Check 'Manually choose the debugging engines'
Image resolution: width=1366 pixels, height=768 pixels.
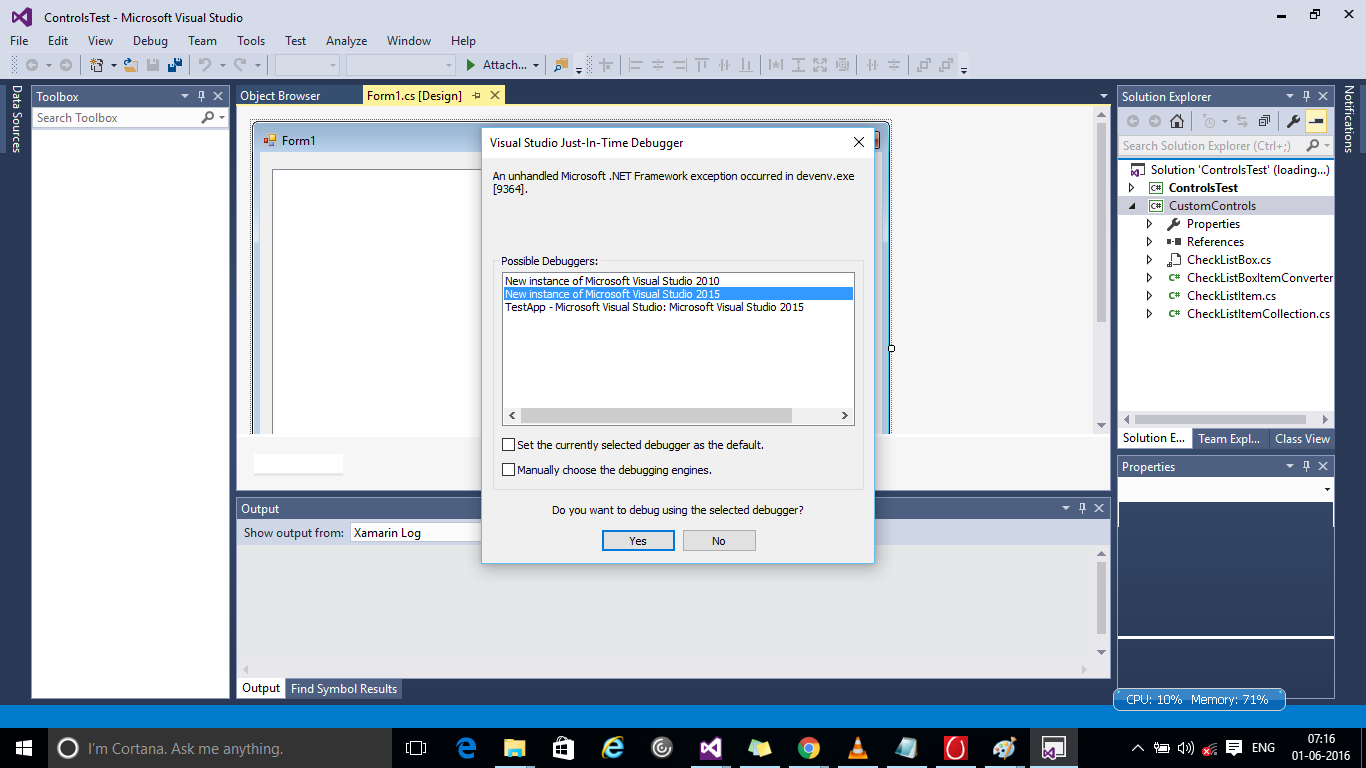(509, 470)
